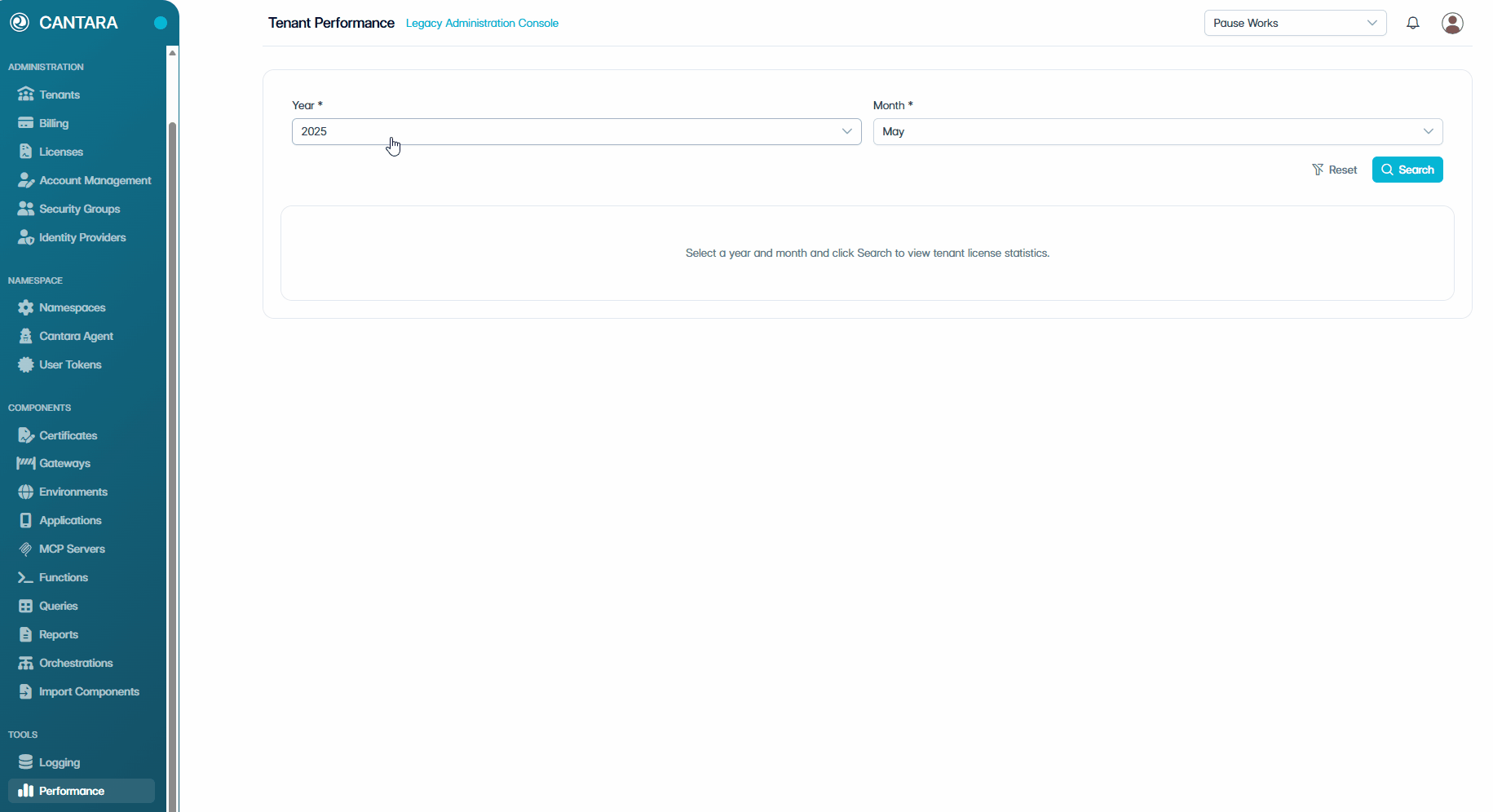Expand the Year dropdown showing 2025
Viewport: 1493px width, 812px height.
point(576,131)
